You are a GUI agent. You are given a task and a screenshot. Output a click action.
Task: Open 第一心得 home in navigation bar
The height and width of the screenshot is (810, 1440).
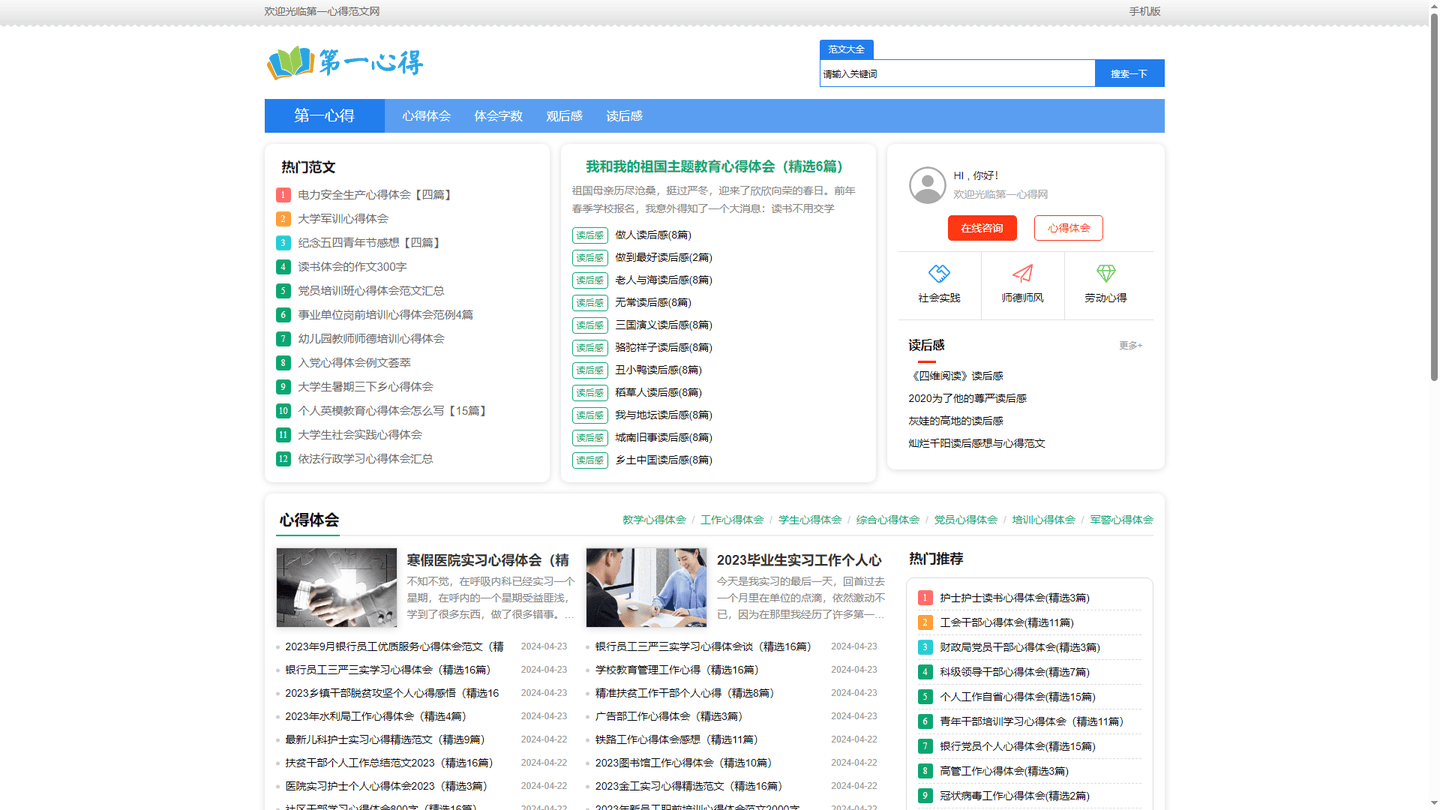coord(324,116)
